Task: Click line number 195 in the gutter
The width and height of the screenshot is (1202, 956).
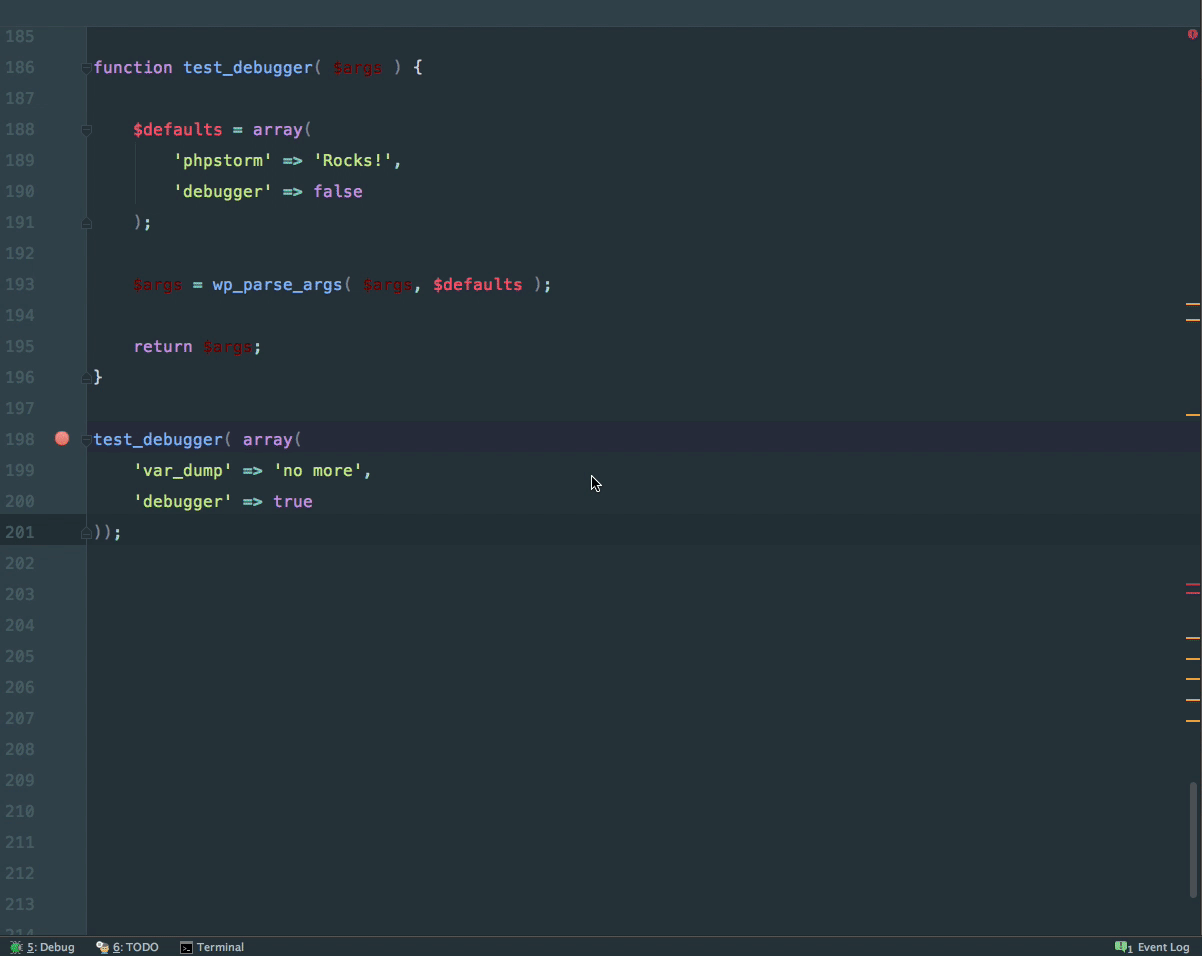Action: click(x=20, y=346)
